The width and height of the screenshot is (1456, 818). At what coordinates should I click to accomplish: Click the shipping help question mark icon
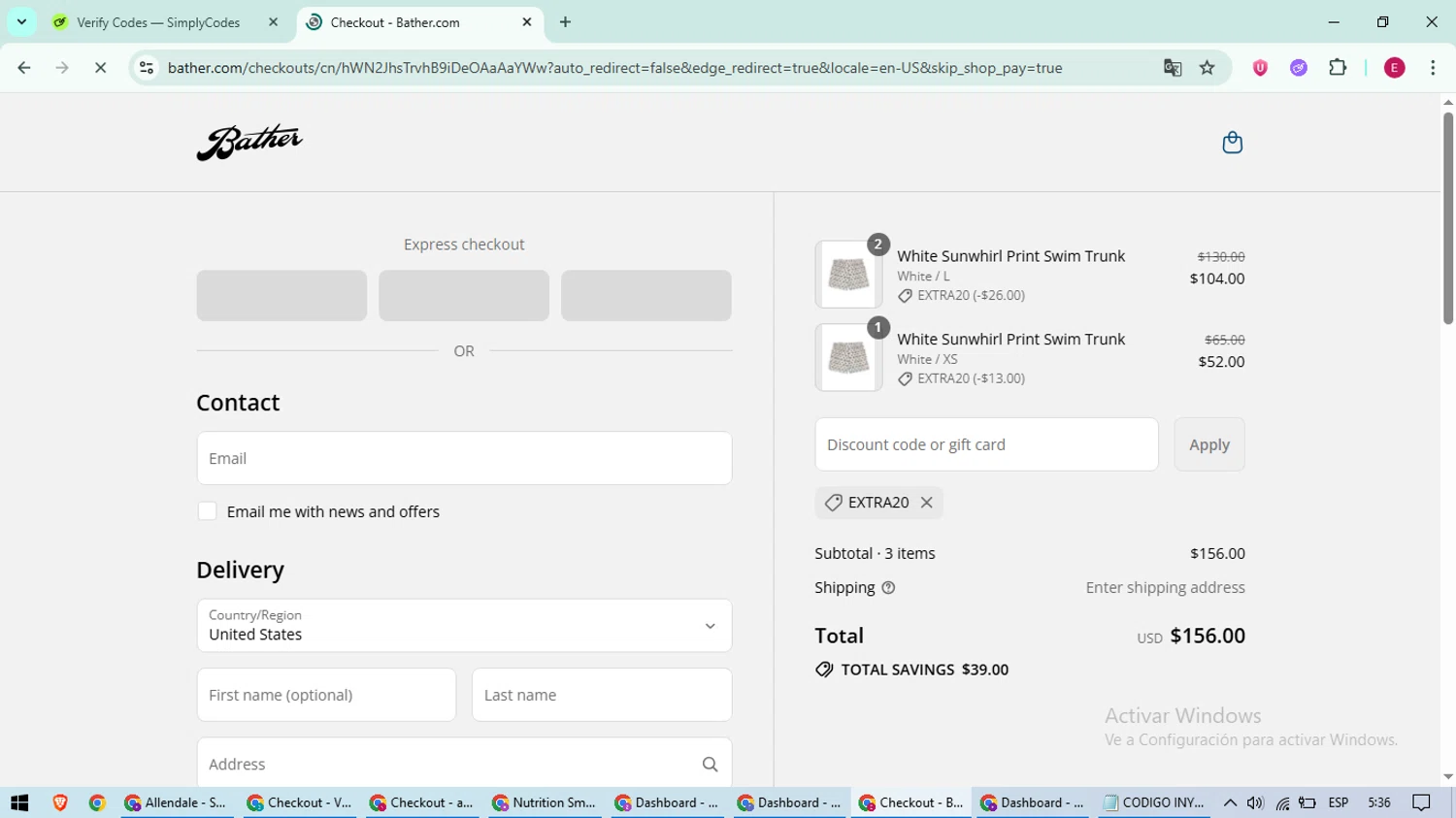coord(888,588)
